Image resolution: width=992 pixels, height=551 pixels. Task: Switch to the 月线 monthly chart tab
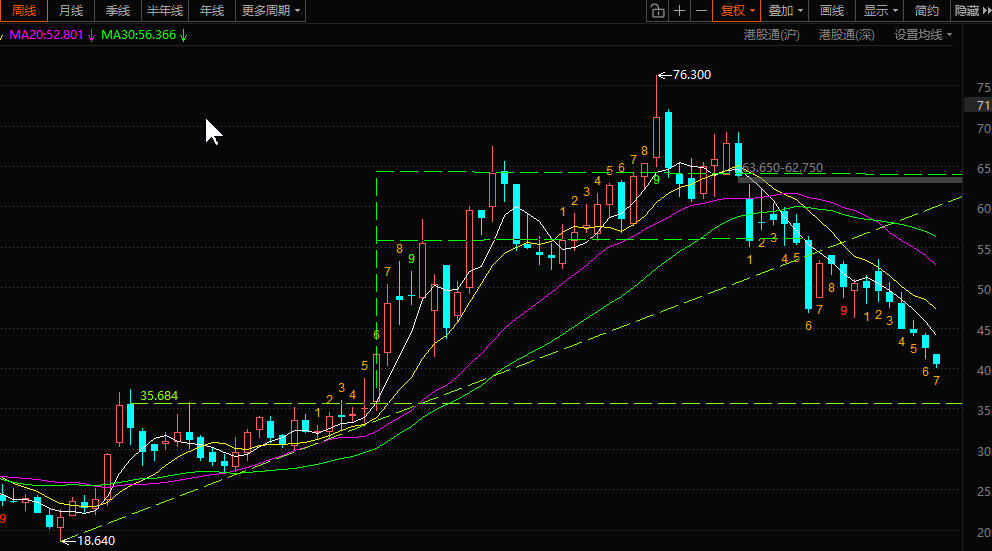(x=71, y=11)
